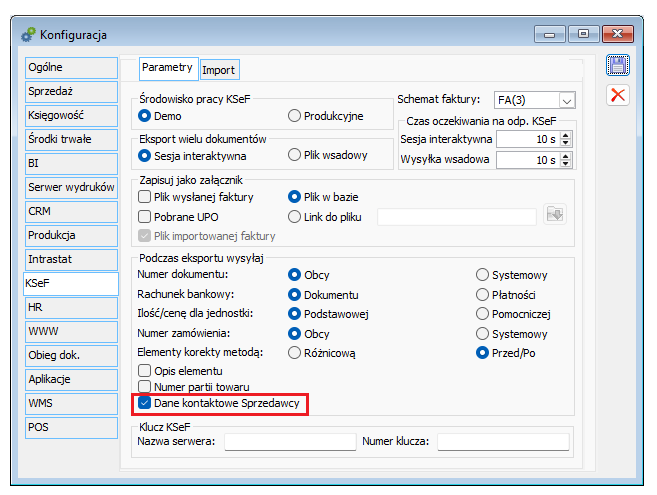Close the Konfiguracja window
Viewport: 657px width, 495px height.
tap(617, 34)
